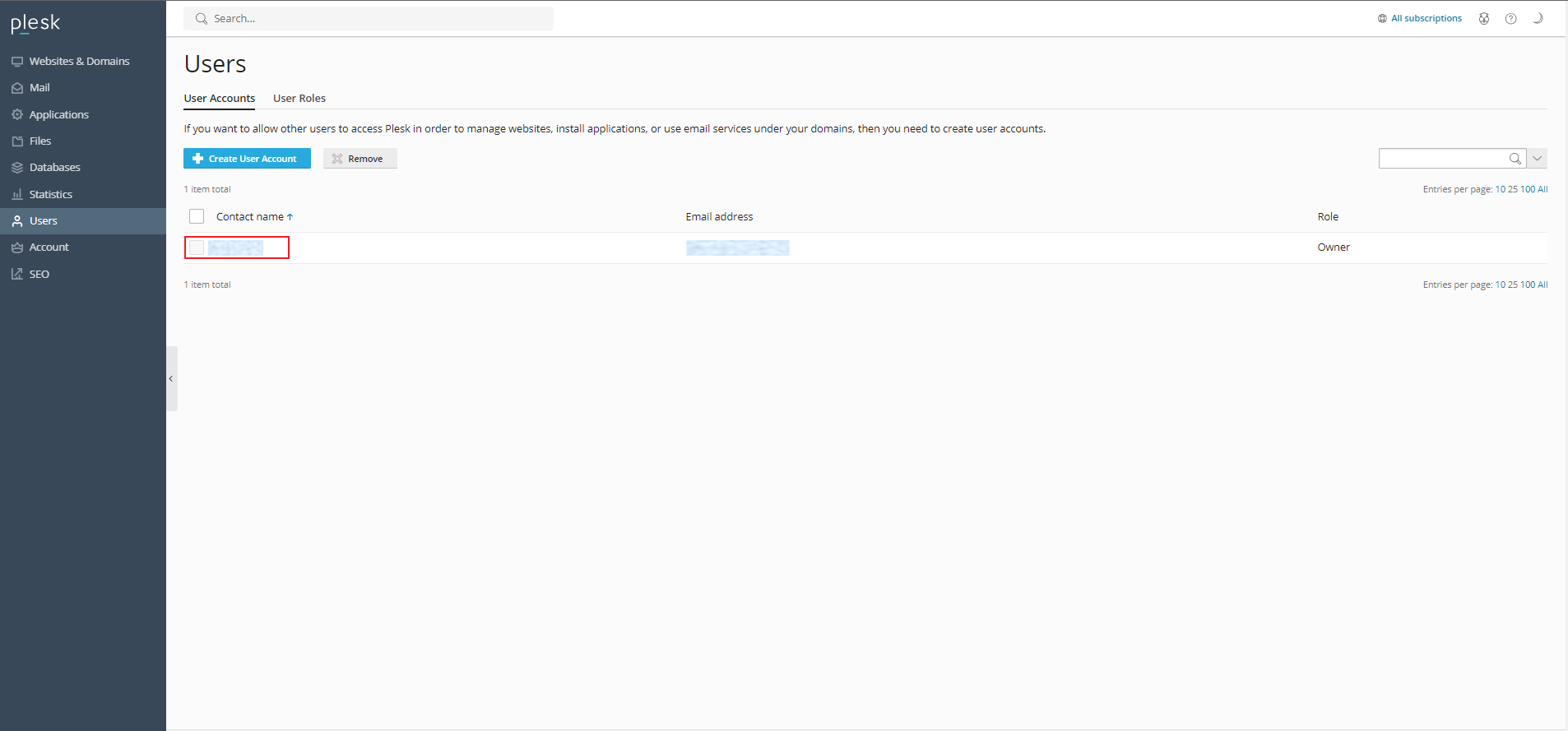Viewport: 1568px width, 731px height.
Task: Tick the checkbox for the owner user row
Action: (x=197, y=248)
